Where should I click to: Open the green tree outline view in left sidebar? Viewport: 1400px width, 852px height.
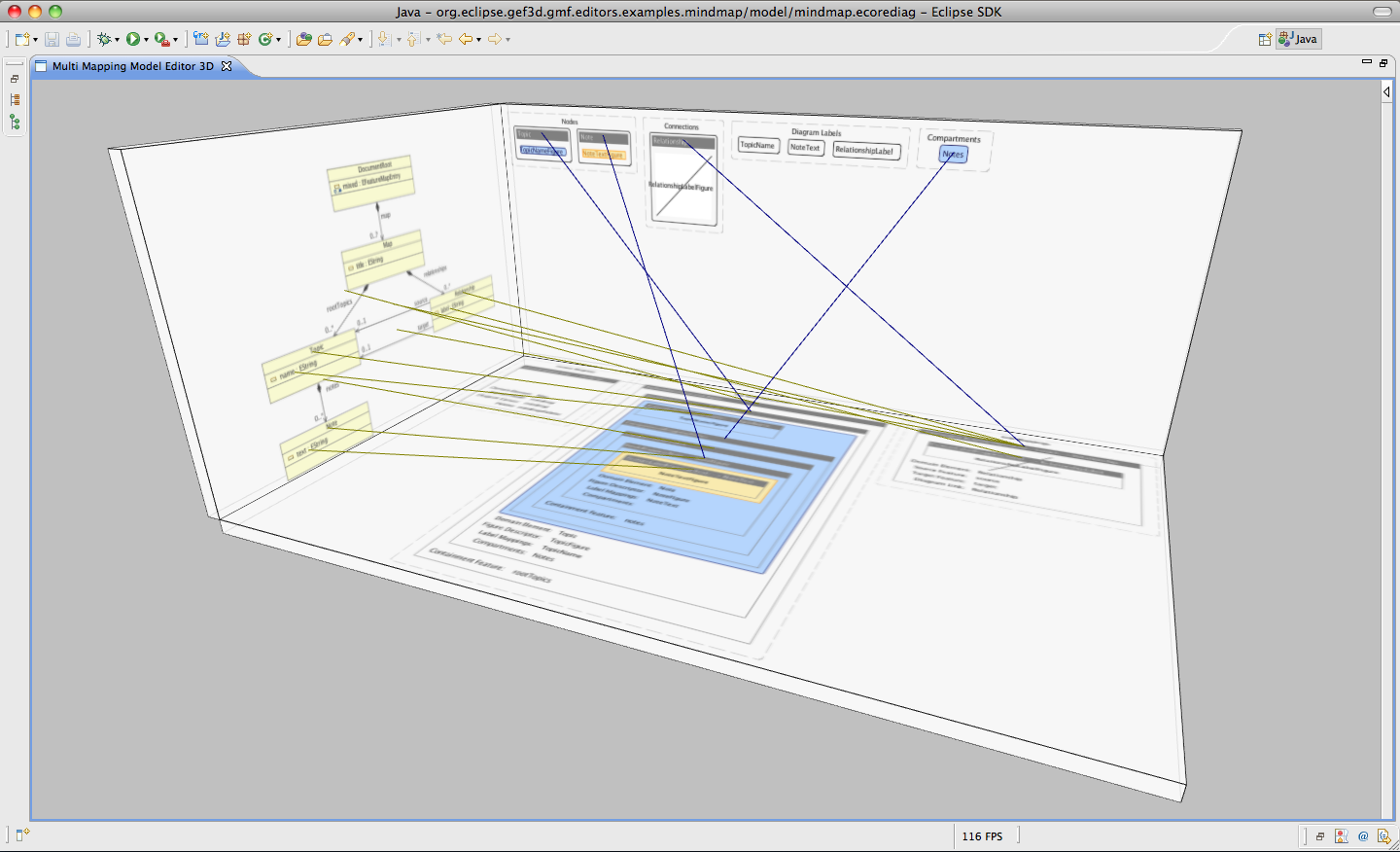click(x=15, y=122)
